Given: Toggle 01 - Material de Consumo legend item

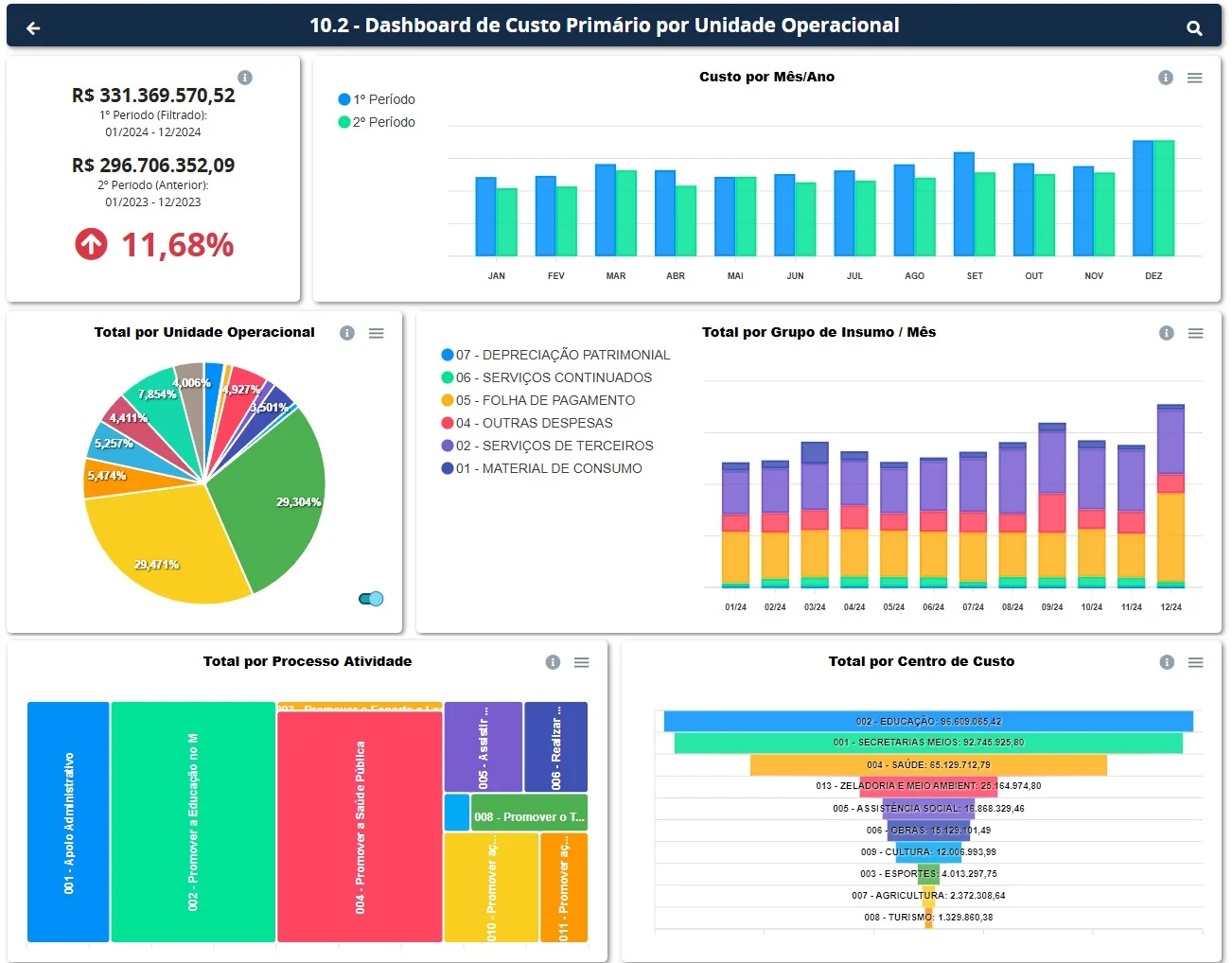Looking at the screenshot, I should pos(541,468).
